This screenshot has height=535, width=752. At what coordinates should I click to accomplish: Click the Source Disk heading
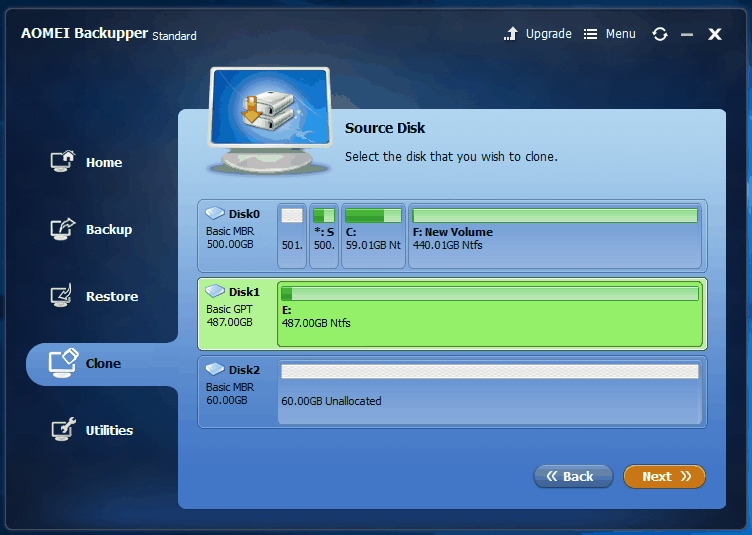[x=385, y=128]
